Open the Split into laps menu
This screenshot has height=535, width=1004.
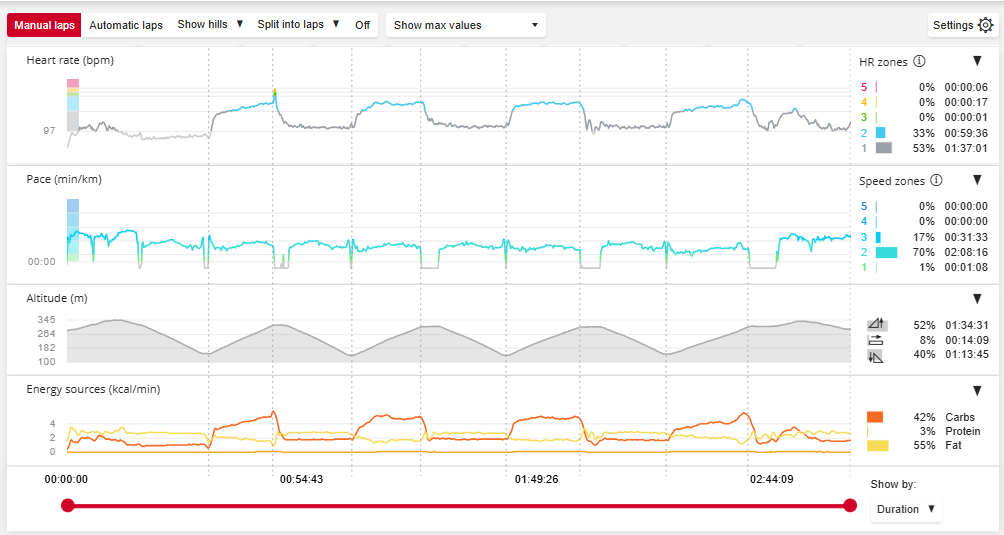point(298,25)
